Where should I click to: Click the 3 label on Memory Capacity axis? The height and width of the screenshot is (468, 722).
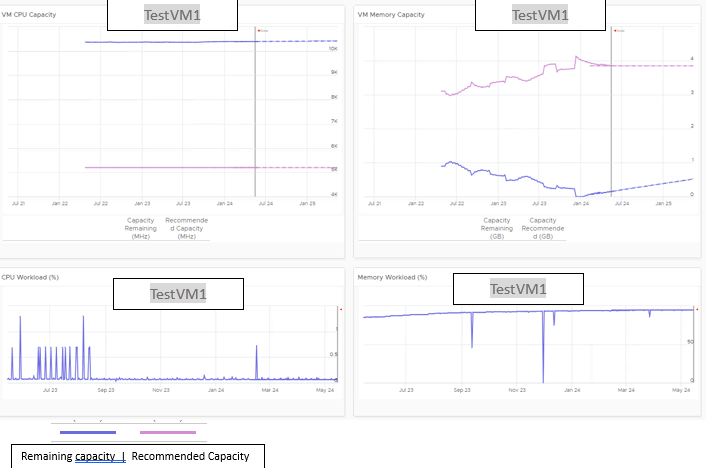(x=692, y=93)
